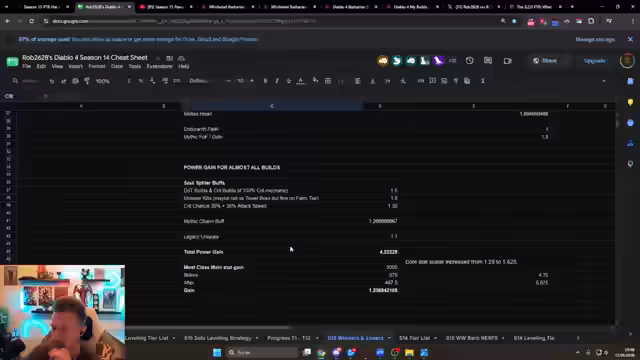
Task: Insert a link from the toolbar
Action: pos(420,81)
